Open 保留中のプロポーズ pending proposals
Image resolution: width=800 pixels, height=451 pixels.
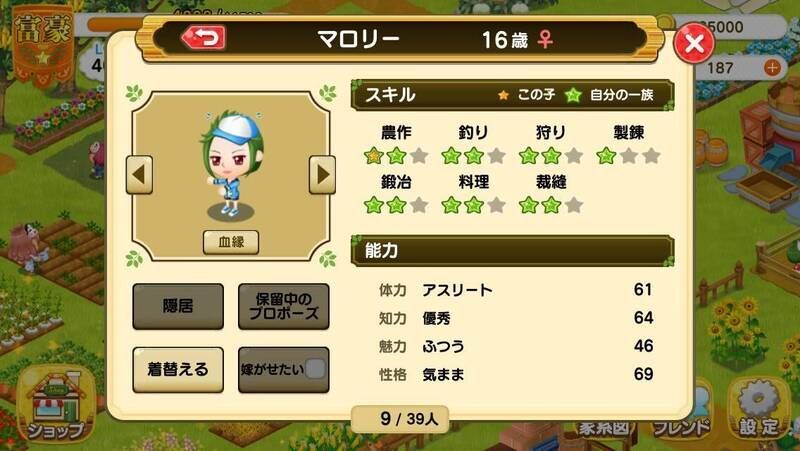pos(284,306)
